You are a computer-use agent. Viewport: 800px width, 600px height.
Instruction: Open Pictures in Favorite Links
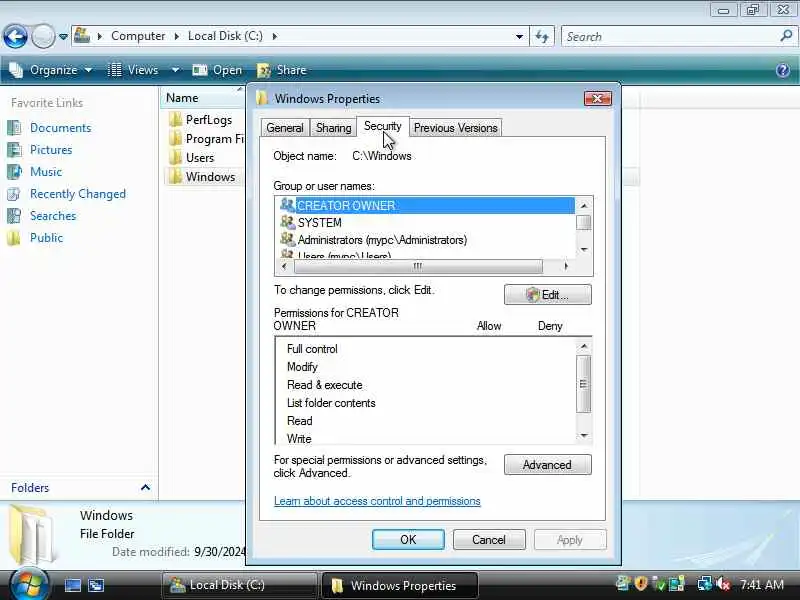pos(51,150)
